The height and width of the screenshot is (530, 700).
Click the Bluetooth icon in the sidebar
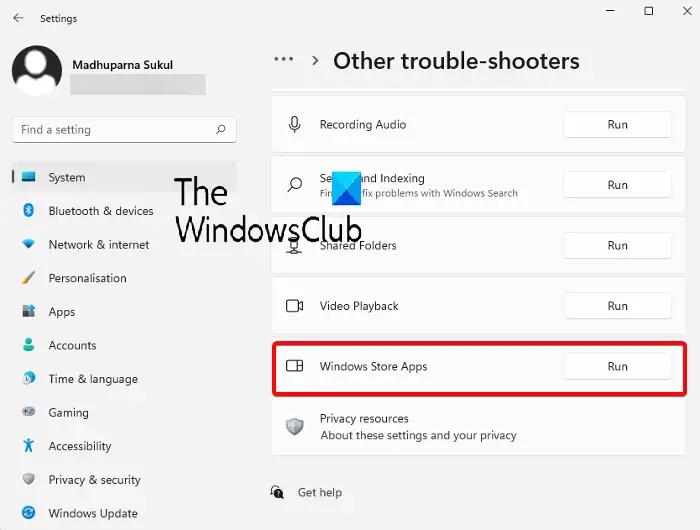[x=29, y=210]
